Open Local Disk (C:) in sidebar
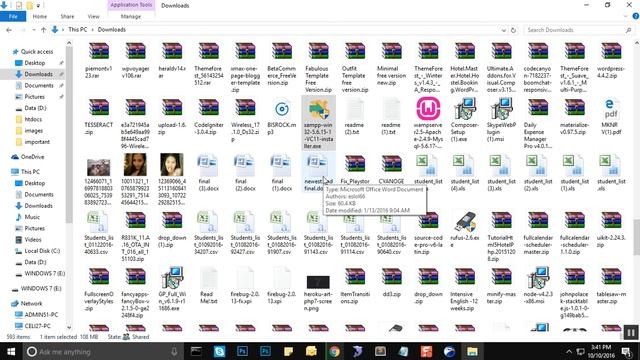640x360 pixels. point(42,251)
